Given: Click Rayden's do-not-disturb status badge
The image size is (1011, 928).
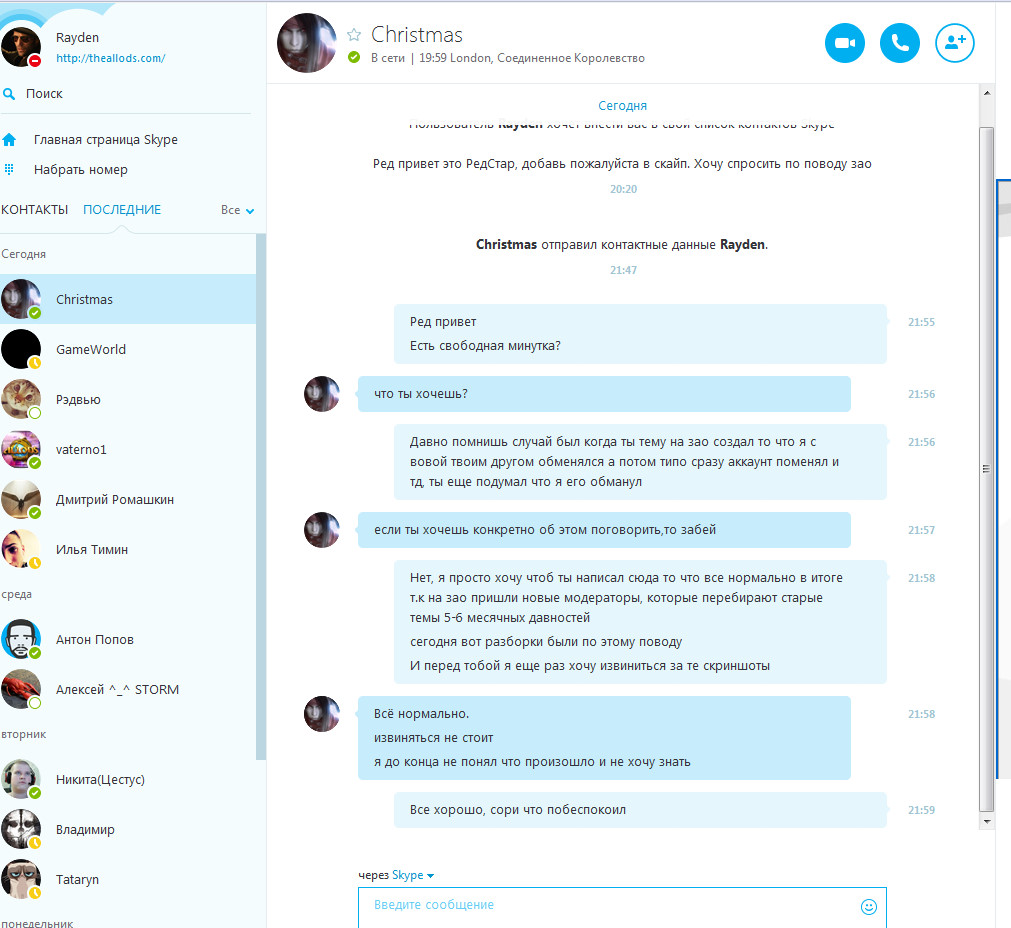Looking at the screenshot, I should point(35,61).
